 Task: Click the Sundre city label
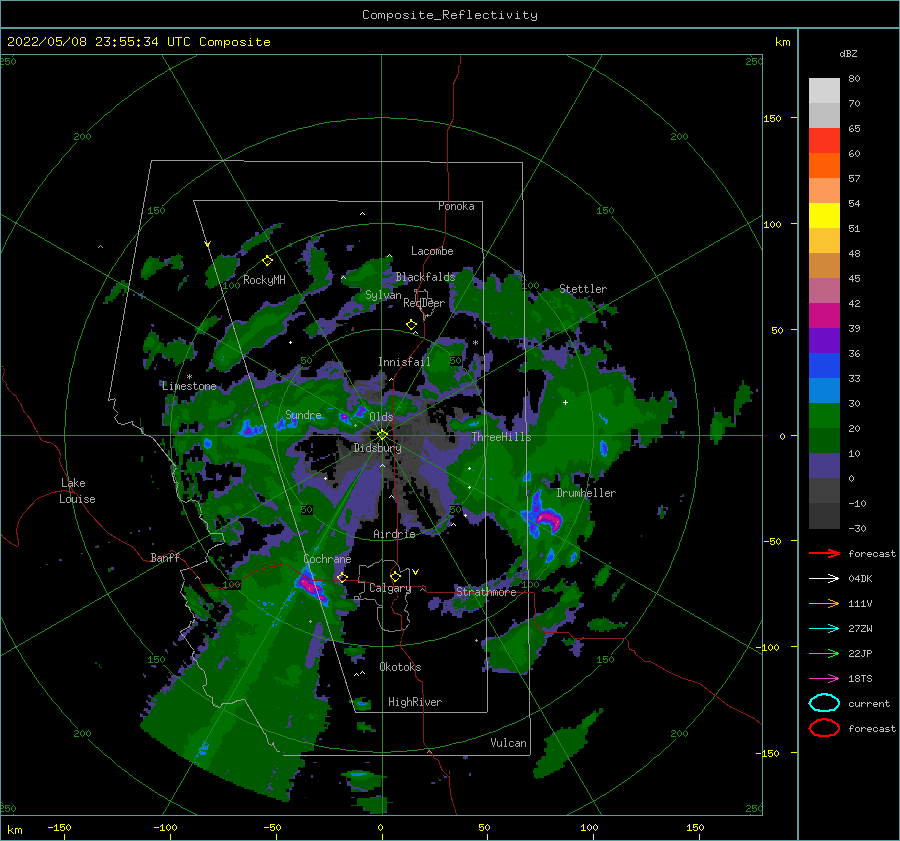pyautogui.click(x=304, y=415)
